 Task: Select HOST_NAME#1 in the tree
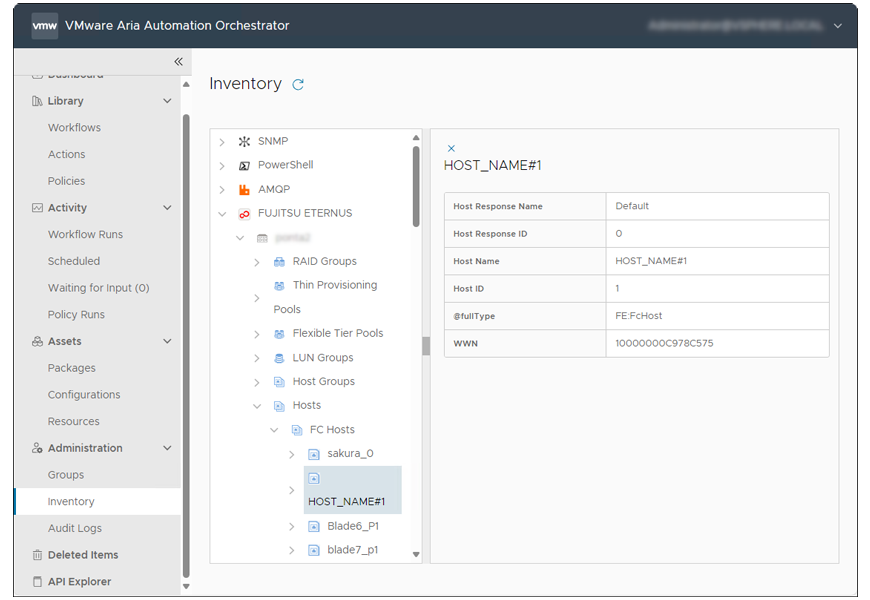pos(352,490)
